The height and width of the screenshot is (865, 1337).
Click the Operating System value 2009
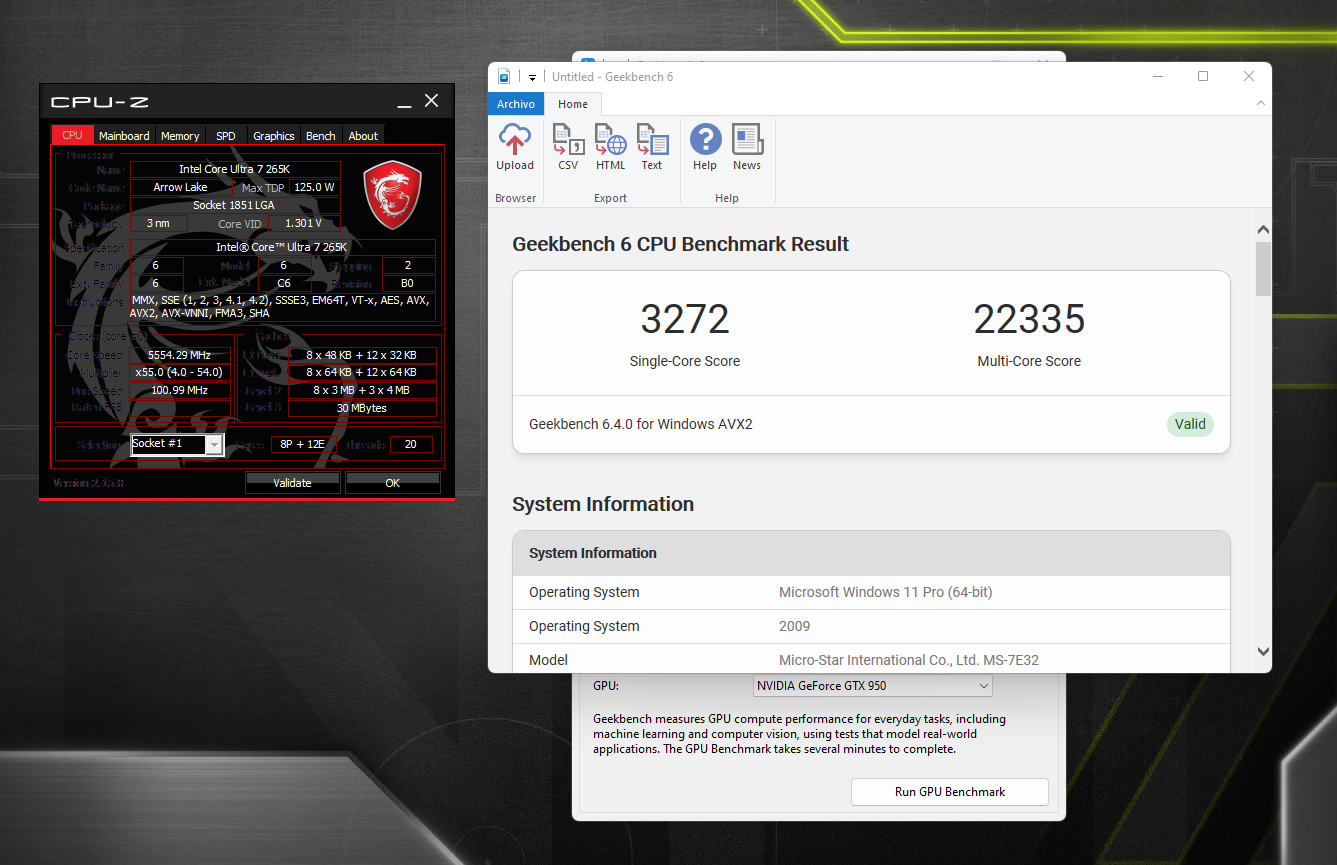tap(795, 626)
